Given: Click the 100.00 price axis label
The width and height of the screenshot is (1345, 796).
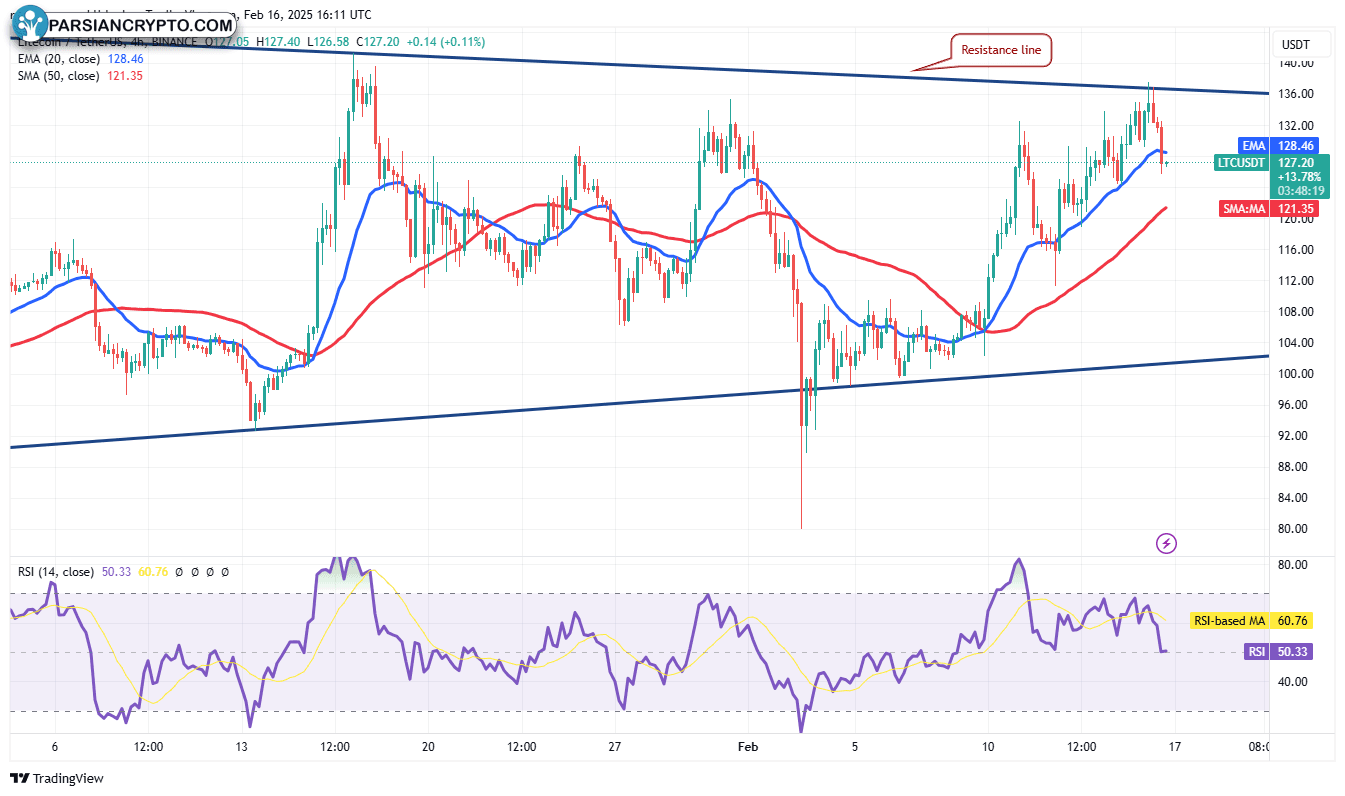Looking at the screenshot, I should tap(1297, 374).
